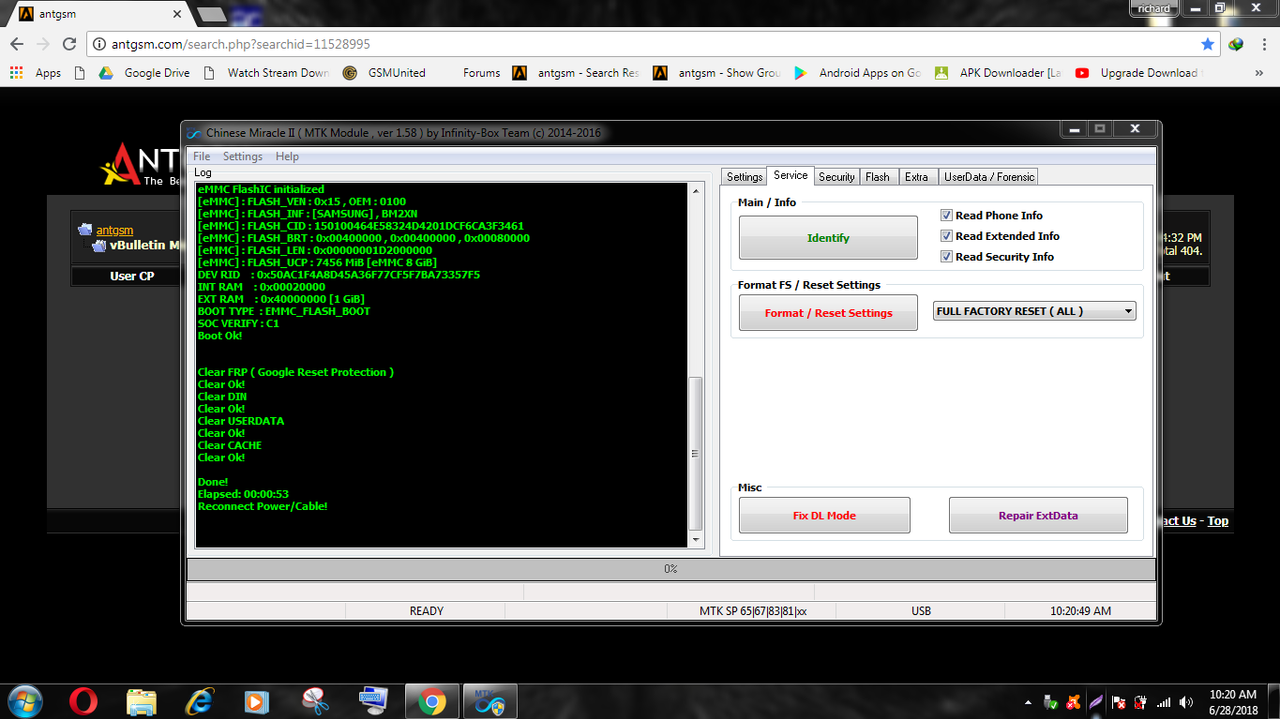Screen dimensions: 1280x719
Task: Open Settings menu in Chinese Miracle
Action: click(x=242, y=156)
